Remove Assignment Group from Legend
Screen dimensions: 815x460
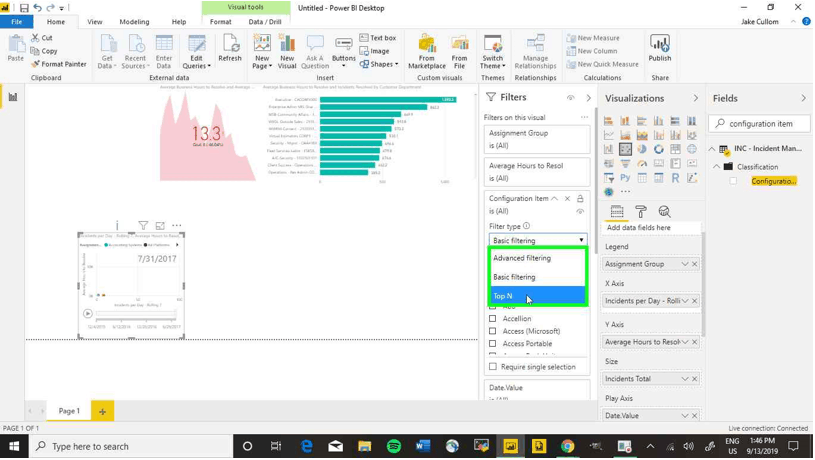point(695,264)
